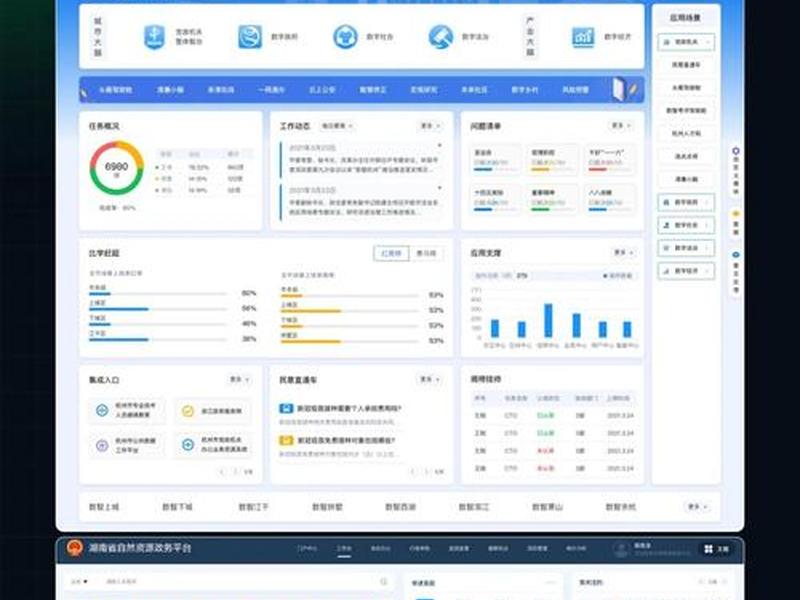
Task: Switch 比学赶超 to the option beside 红黑榜
Action: point(427,253)
